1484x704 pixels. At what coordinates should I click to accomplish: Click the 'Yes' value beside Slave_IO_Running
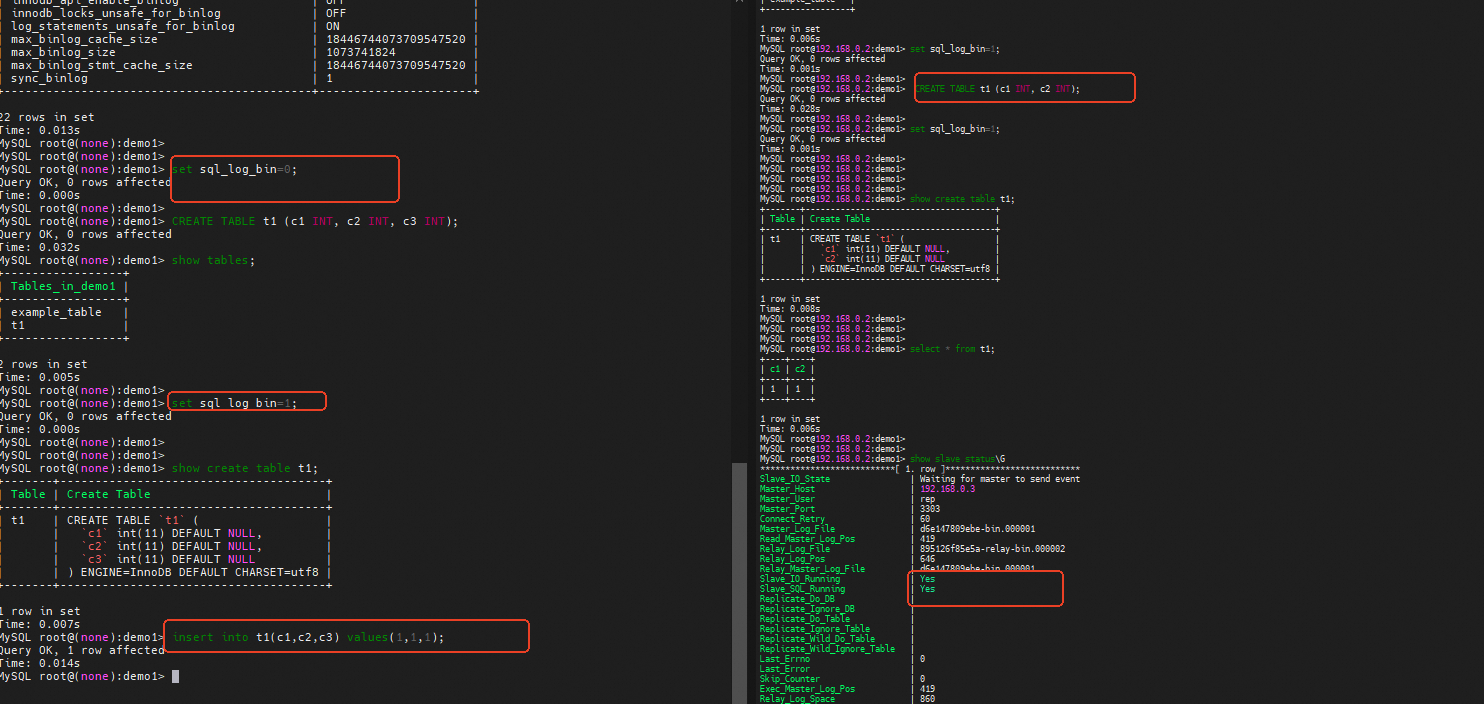[x=927, y=579]
